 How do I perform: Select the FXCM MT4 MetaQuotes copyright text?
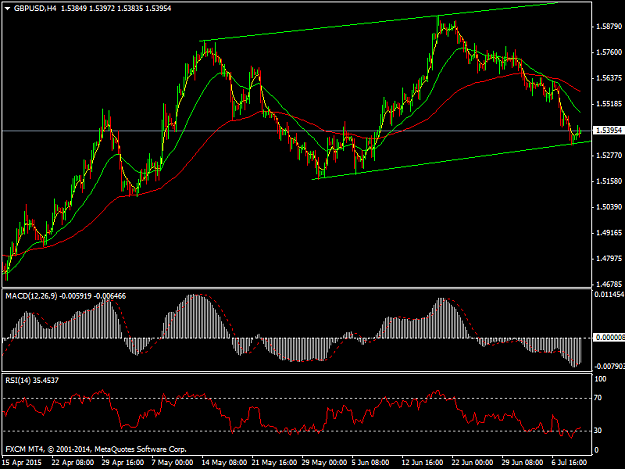96,449
